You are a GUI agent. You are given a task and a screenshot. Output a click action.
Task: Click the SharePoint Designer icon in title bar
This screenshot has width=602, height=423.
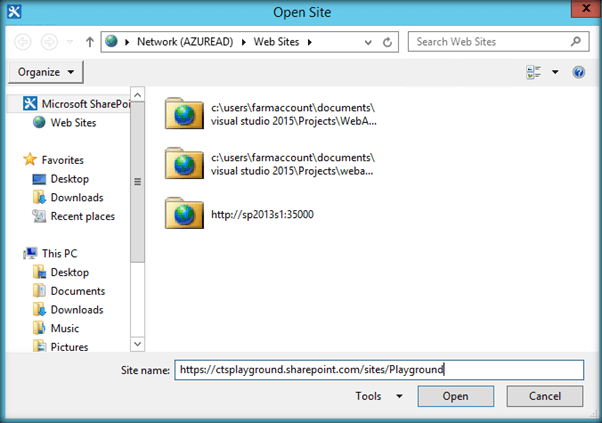(x=14, y=12)
